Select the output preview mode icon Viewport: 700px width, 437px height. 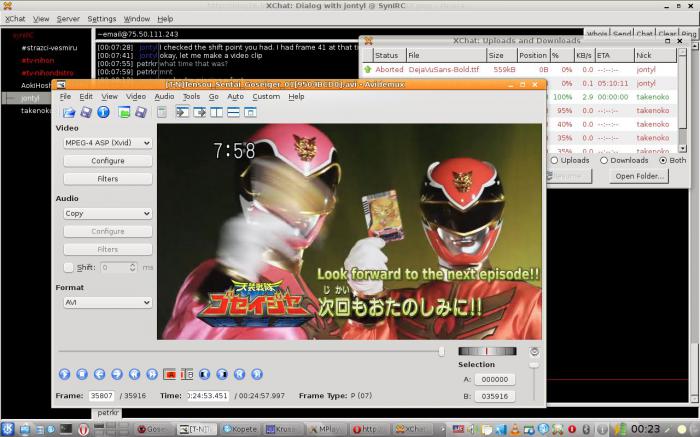(199, 112)
